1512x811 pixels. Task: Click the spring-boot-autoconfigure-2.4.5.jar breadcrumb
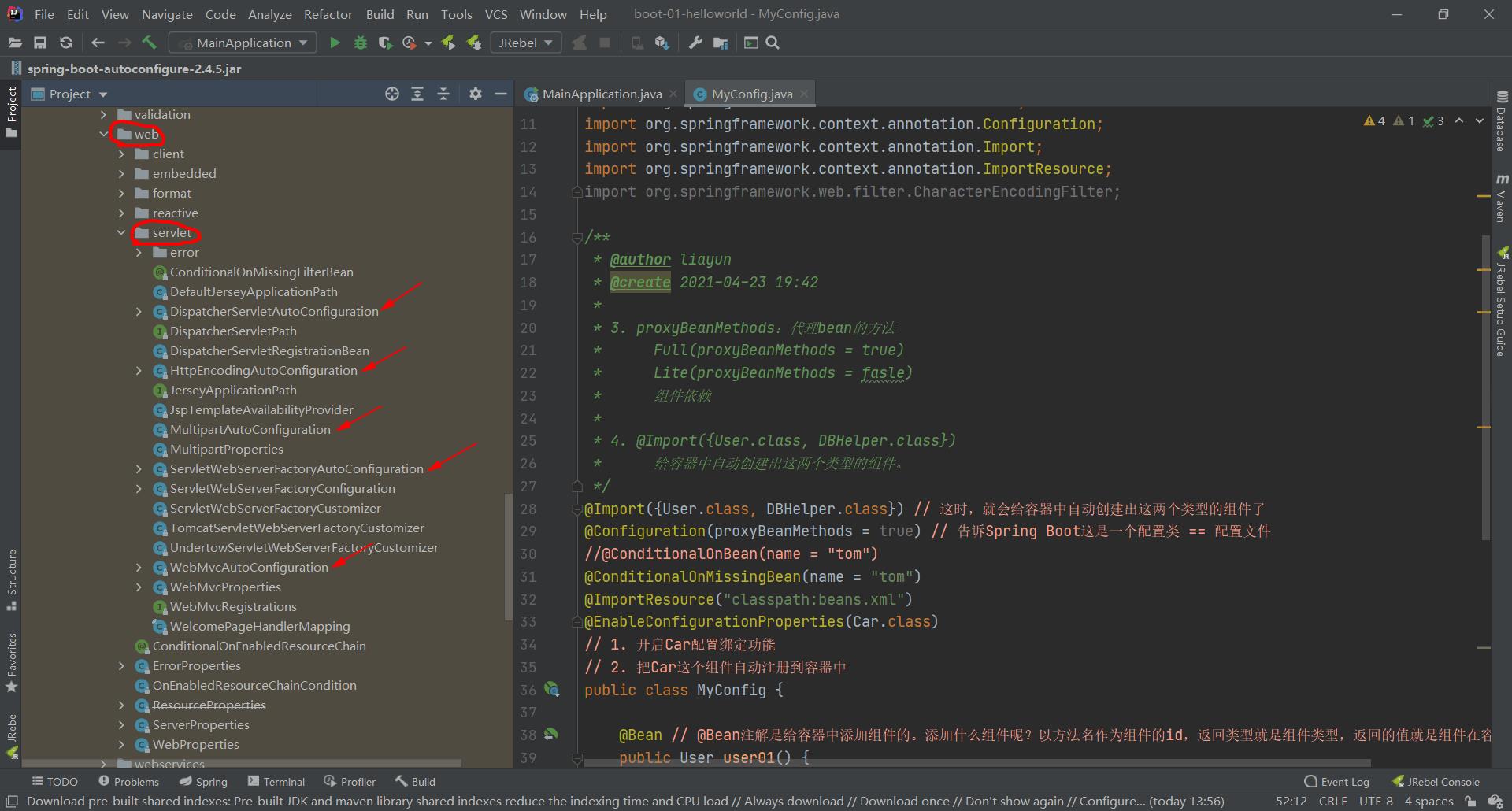coord(134,69)
